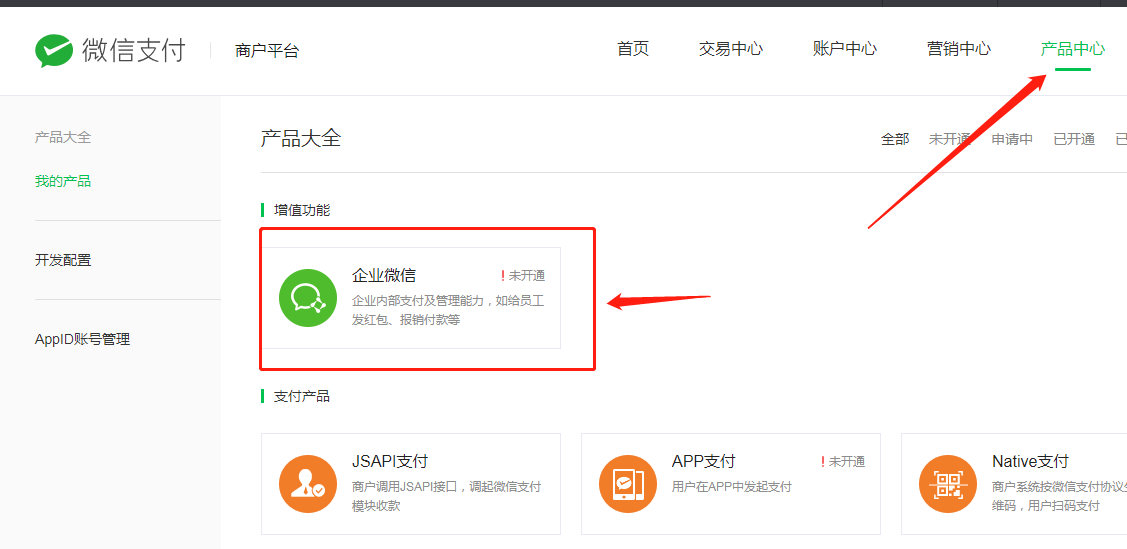This screenshot has height=549, width=1127.
Task: Open the 企业微信 product title
Action: pyautogui.click(x=384, y=275)
